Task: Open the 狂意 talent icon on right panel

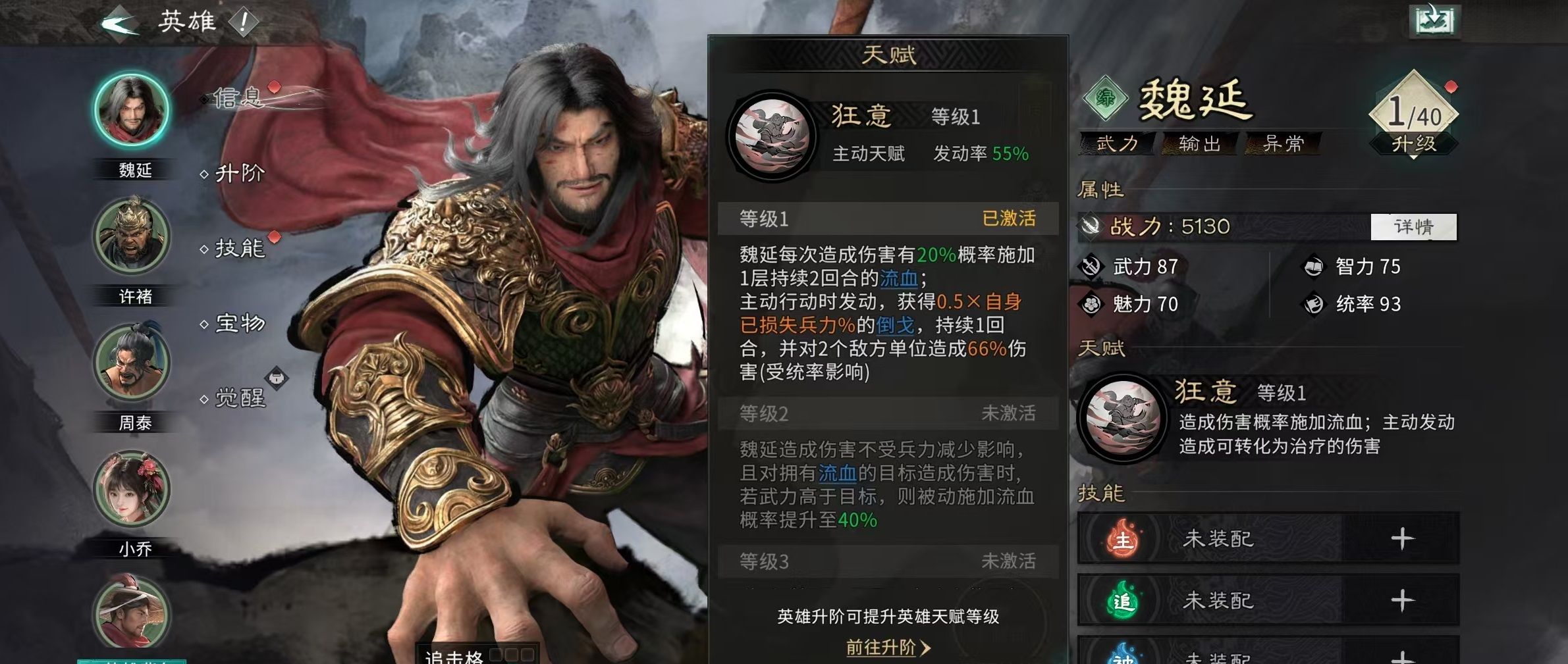Action: [x=1123, y=417]
